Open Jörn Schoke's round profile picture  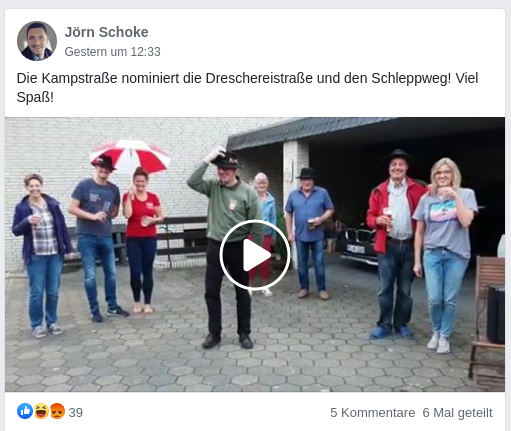point(37,41)
